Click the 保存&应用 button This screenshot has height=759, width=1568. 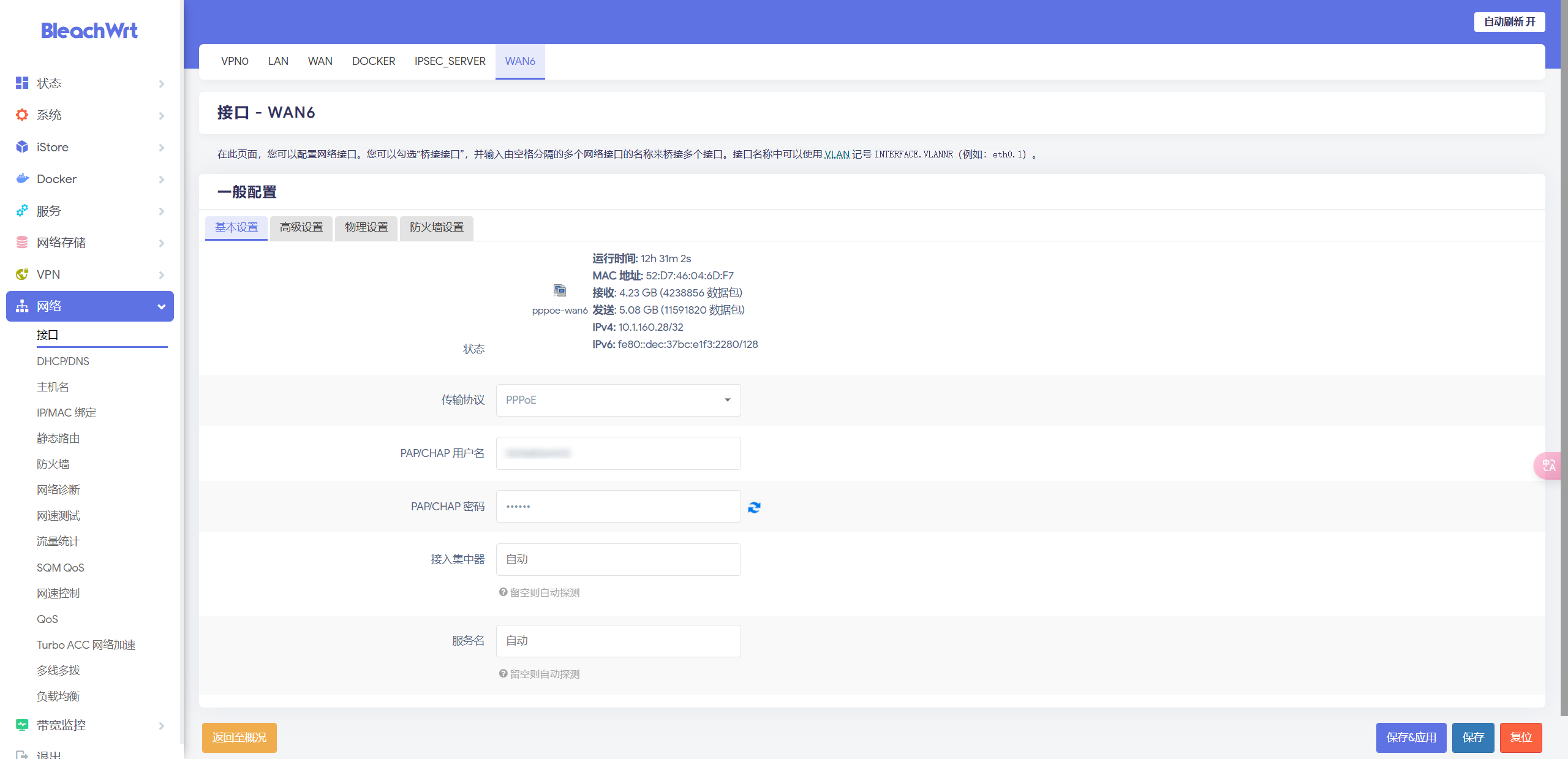1411,737
